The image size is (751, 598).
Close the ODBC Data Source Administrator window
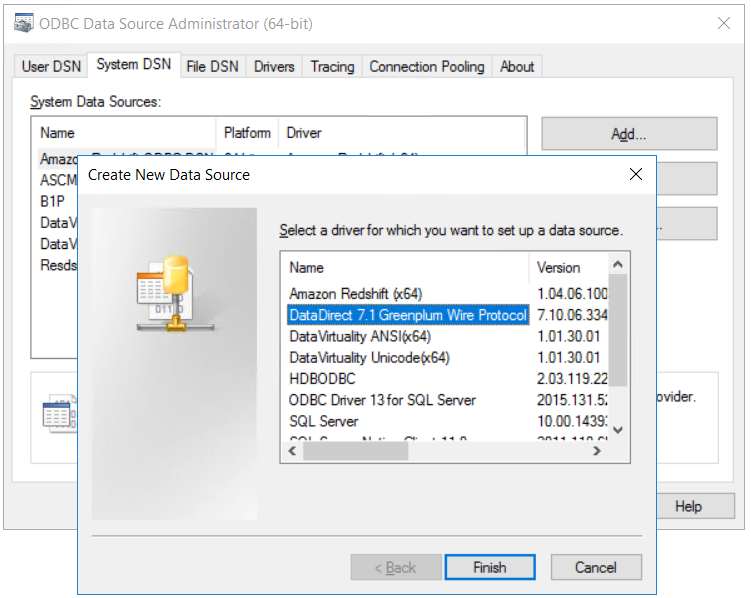[x=724, y=23]
